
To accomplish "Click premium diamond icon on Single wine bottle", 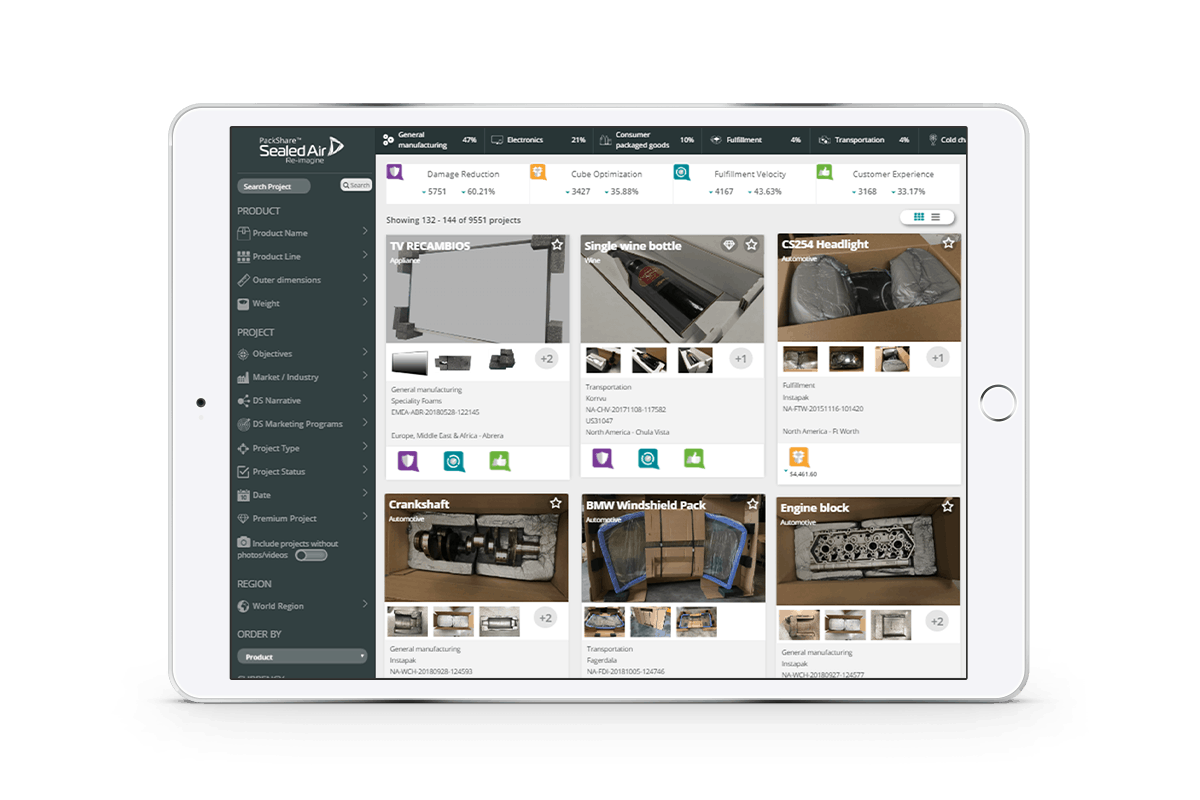I will [729, 245].
